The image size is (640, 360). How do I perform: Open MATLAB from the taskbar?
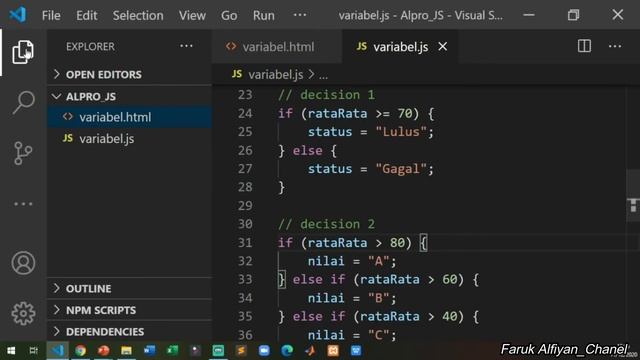(x=310, y=351)
